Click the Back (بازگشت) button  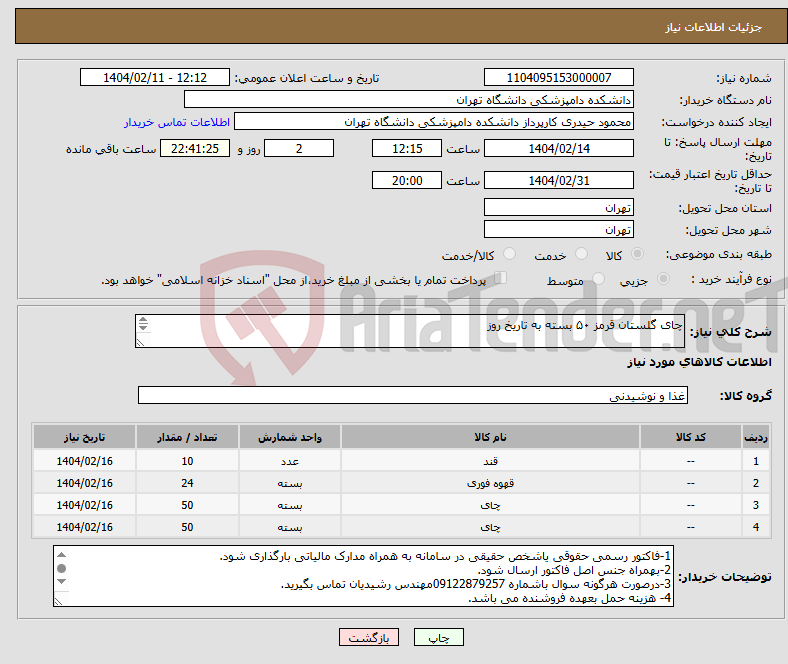point(369,637)
